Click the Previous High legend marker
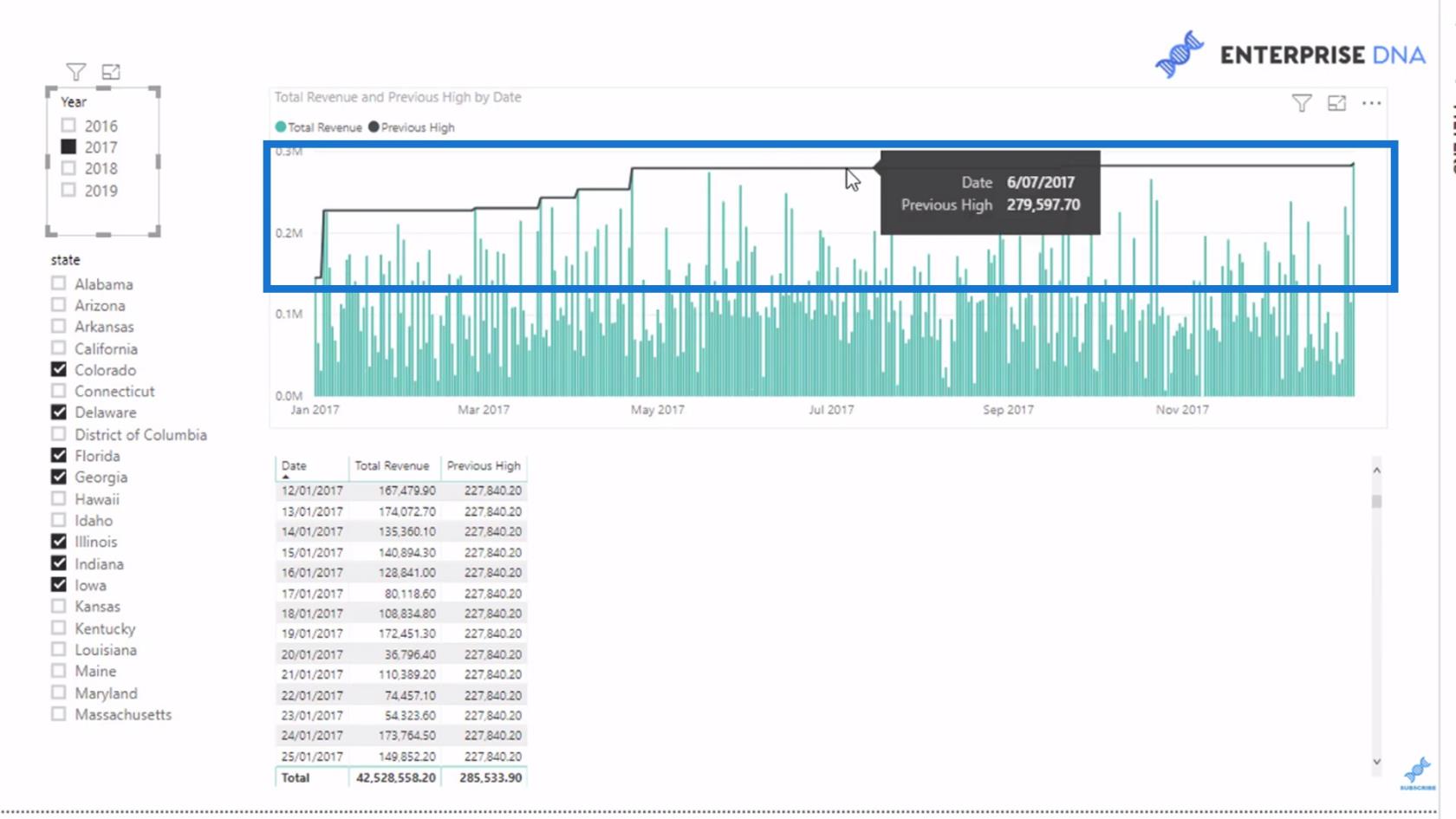 pos(374,127)
